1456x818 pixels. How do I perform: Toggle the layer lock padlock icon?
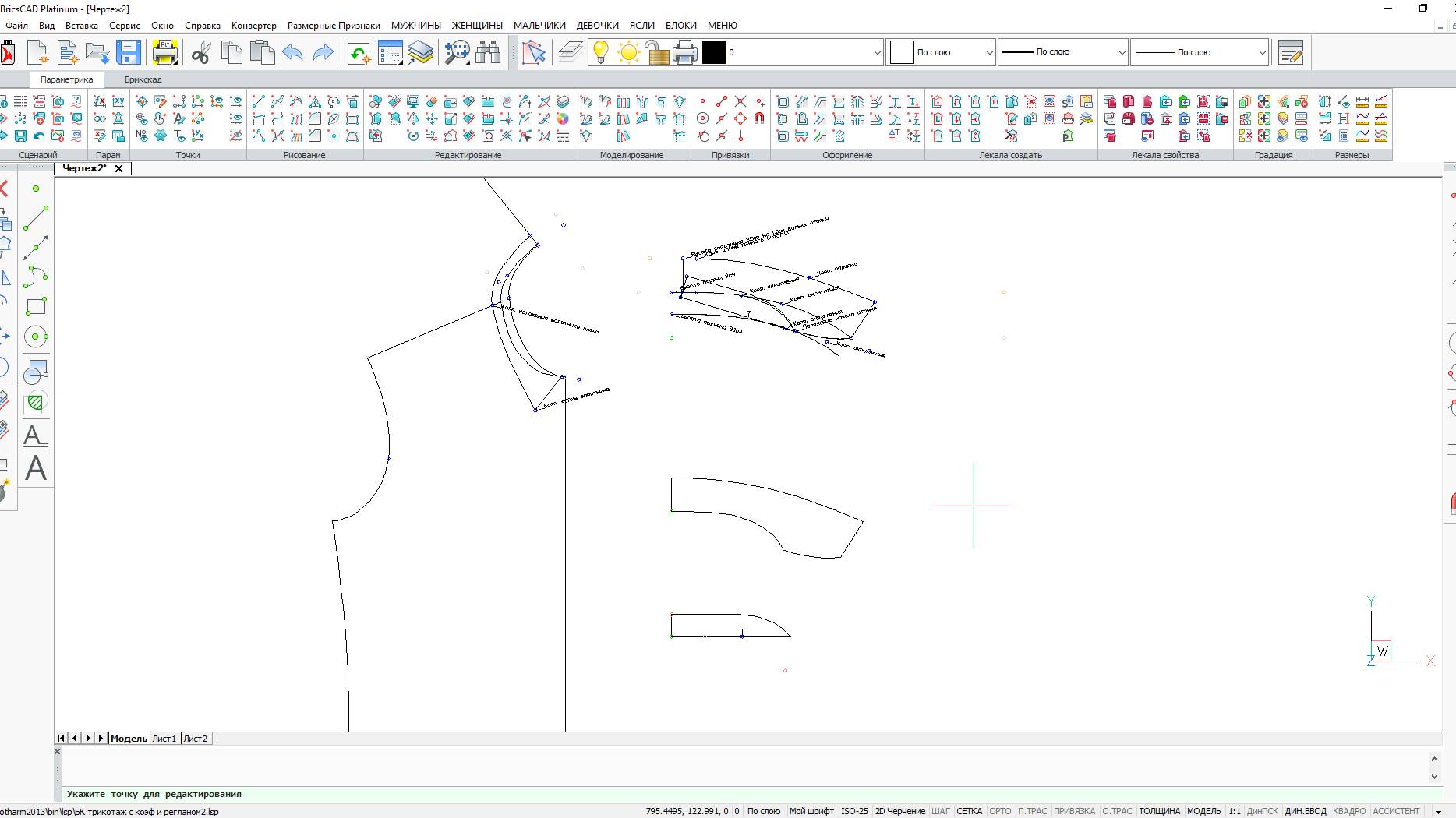[x=657, y=52]
